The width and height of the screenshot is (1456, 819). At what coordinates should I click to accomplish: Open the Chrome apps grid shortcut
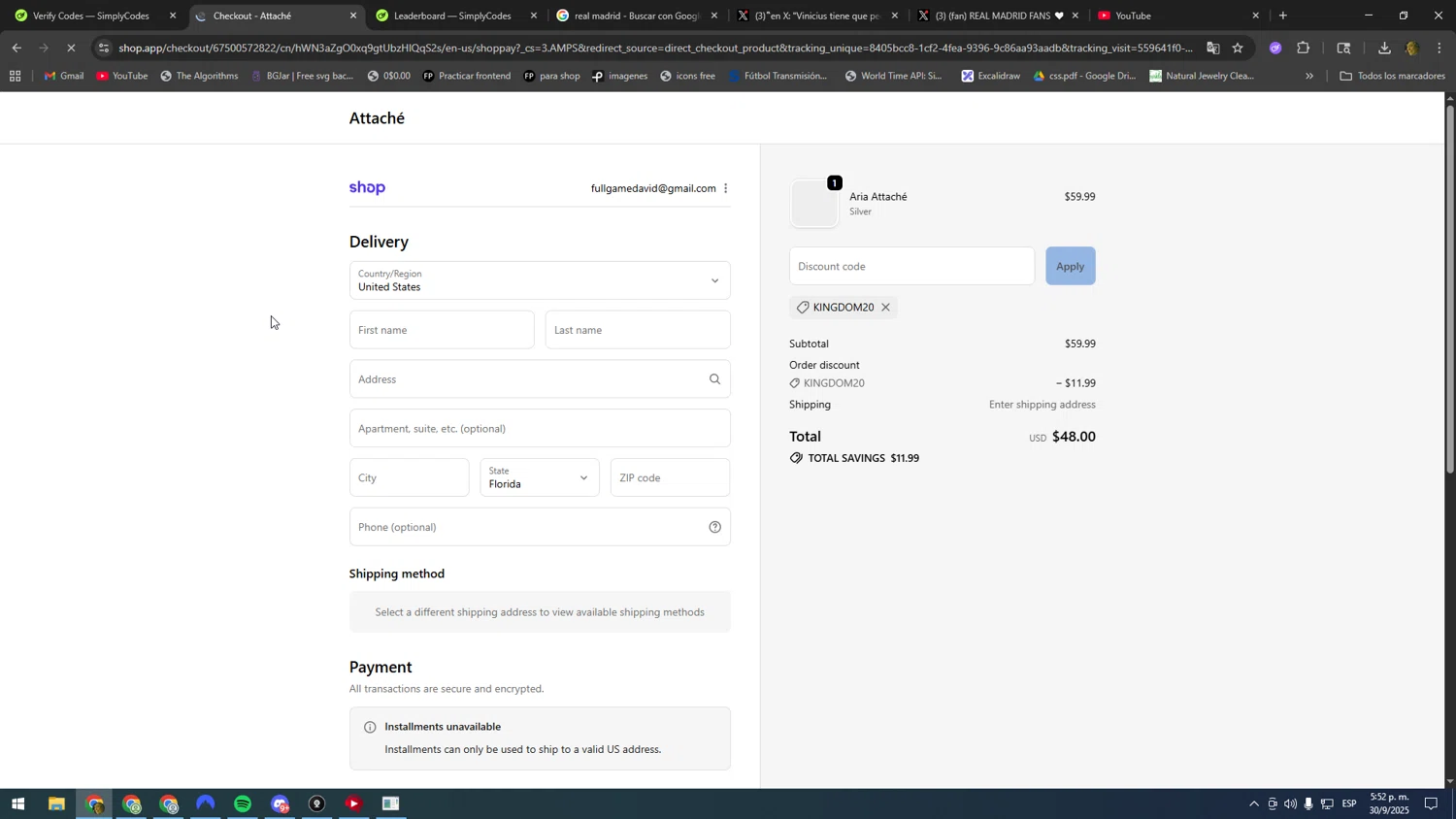(x=15, y=76)
